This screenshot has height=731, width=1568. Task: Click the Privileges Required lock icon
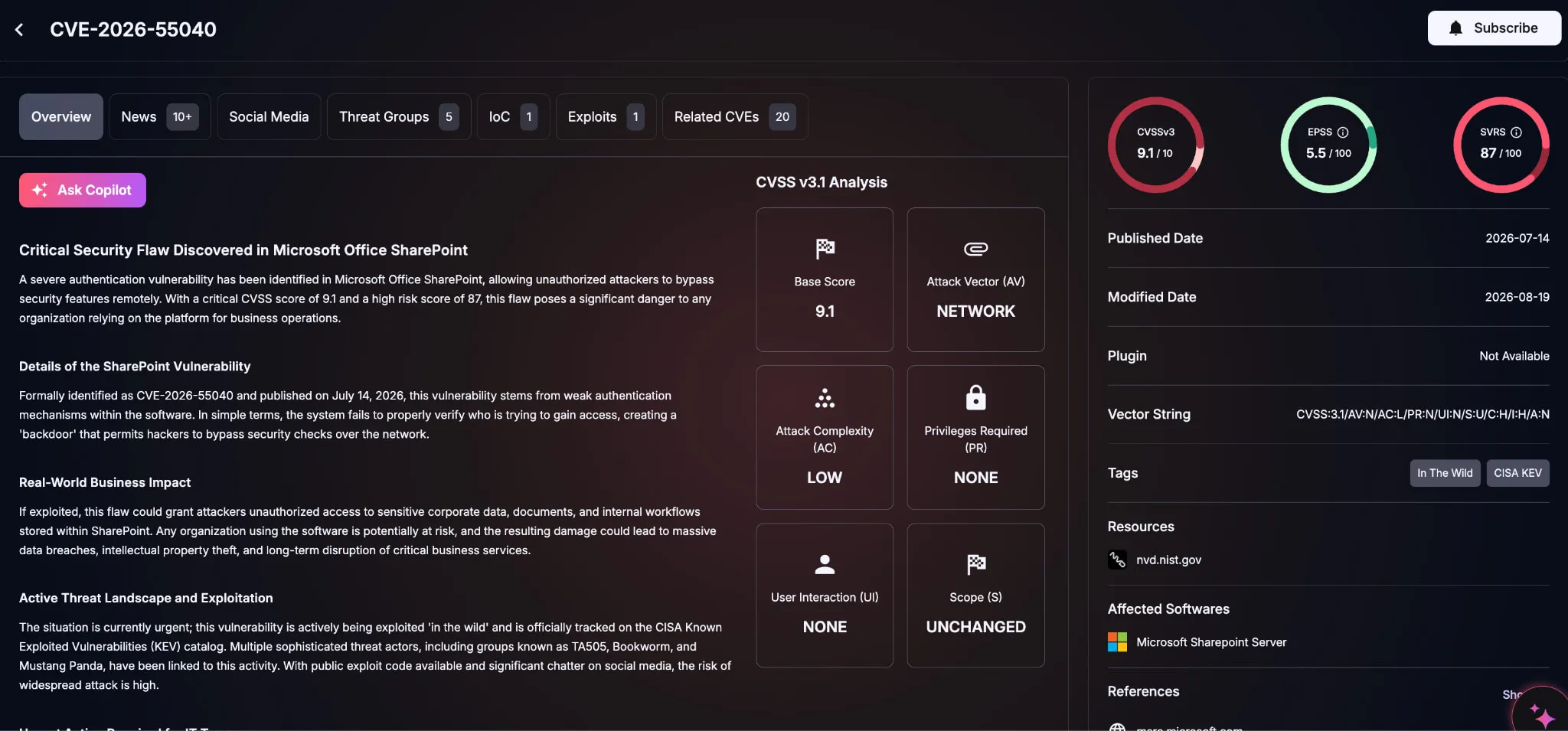click(975, 398)
